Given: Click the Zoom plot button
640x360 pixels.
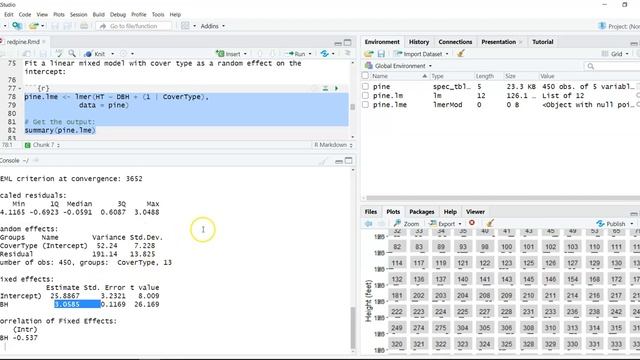Looking at the screenshot, I should [x=406, y=224].
